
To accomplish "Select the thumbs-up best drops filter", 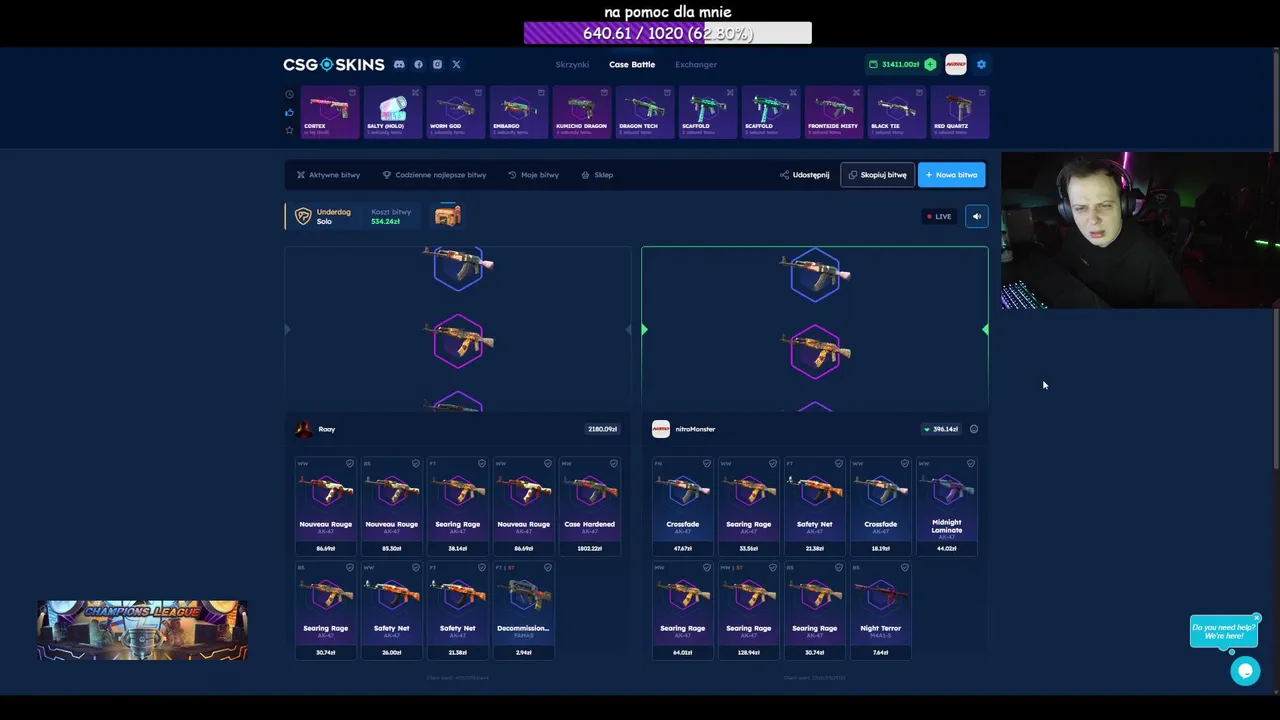I will tap(289, 112).
